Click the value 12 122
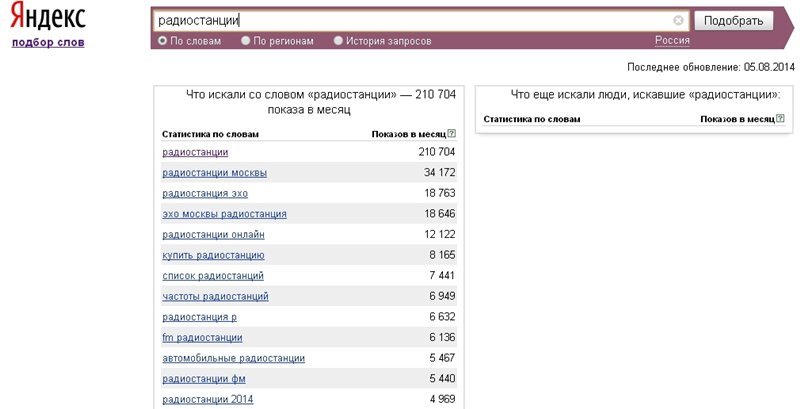This screenshot has height=409, width=800. click(439, 234)
